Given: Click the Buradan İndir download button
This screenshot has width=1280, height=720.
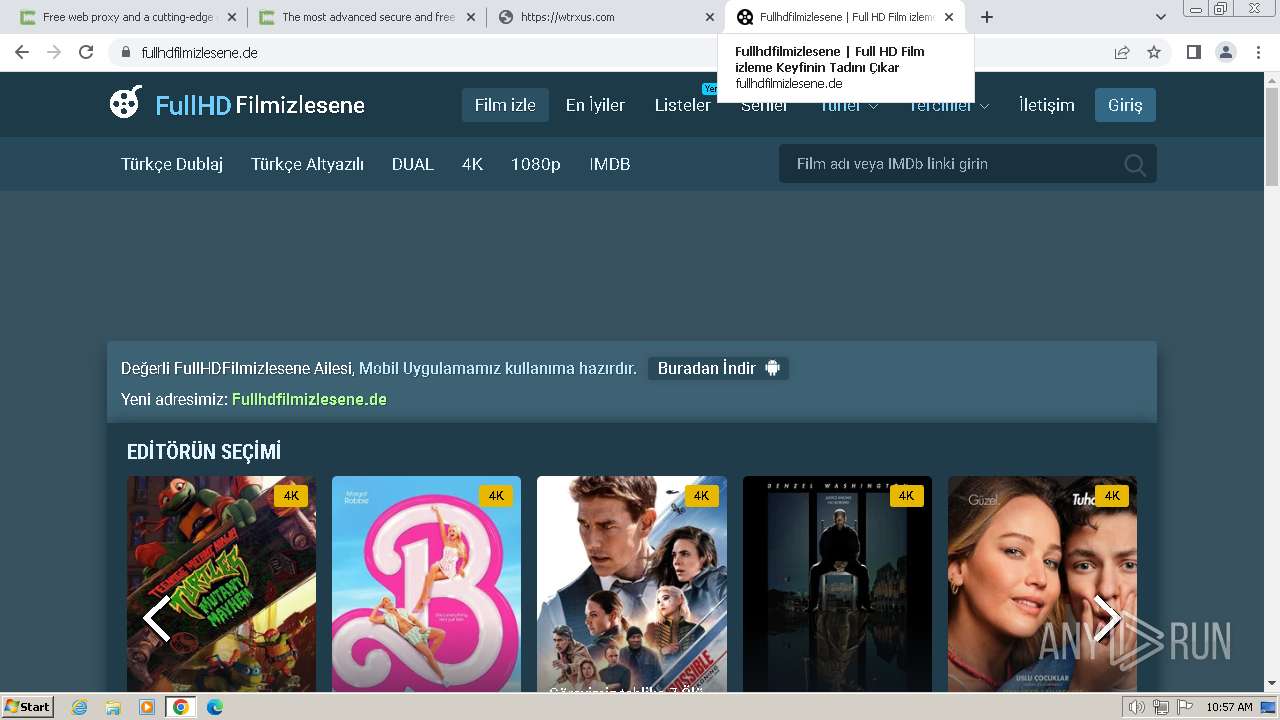Looking at the screenshot, I should (718, 368).
